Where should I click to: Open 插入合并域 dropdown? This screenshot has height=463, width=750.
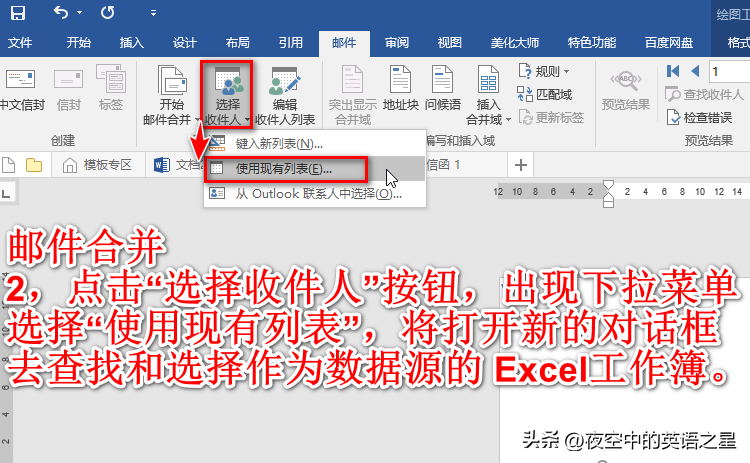point(488,95)
